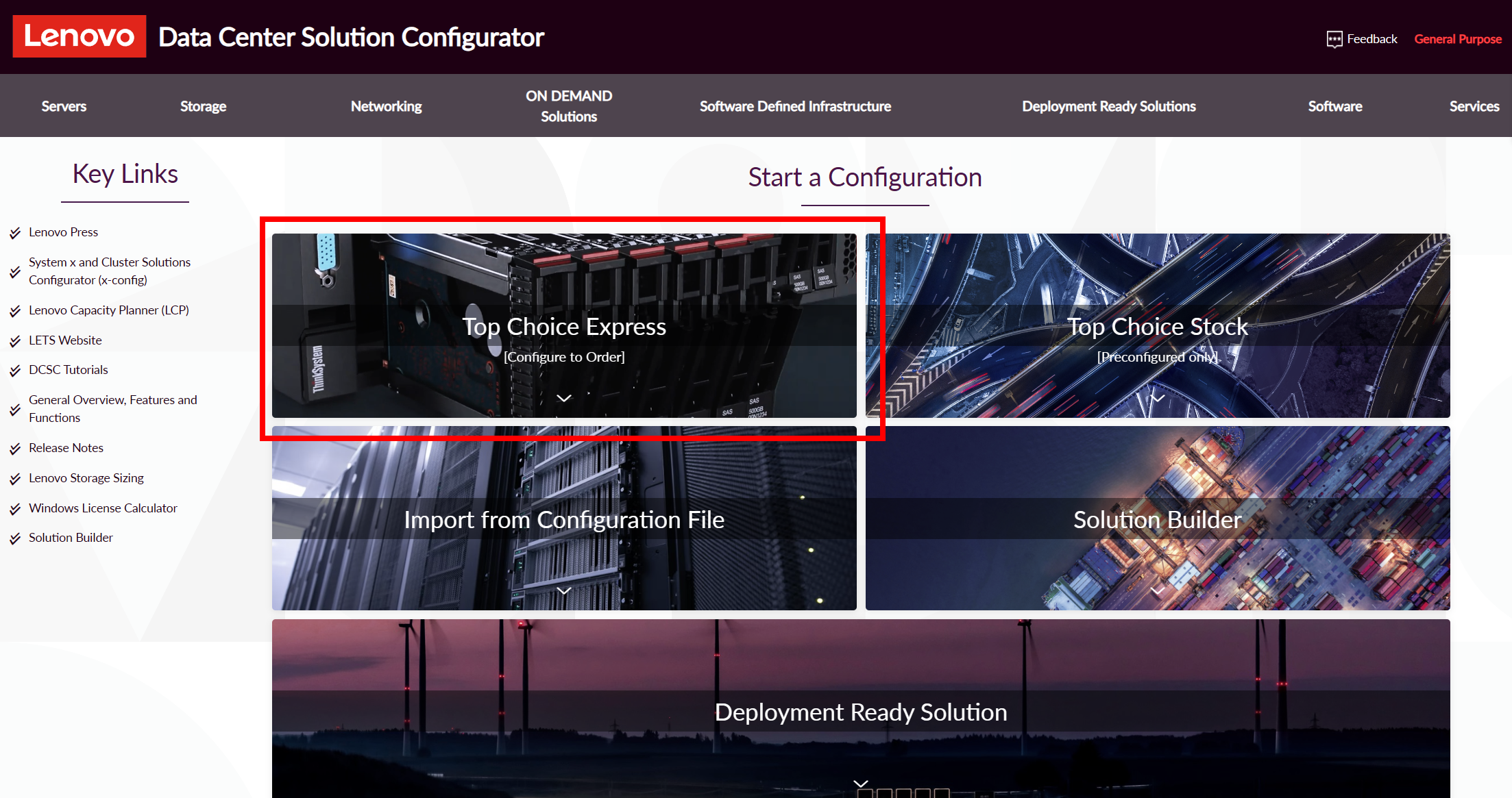The height and width of the screenshot is (798, 1512).
Task: Select the Solution Builder tile title
Action: point(1158,520)
